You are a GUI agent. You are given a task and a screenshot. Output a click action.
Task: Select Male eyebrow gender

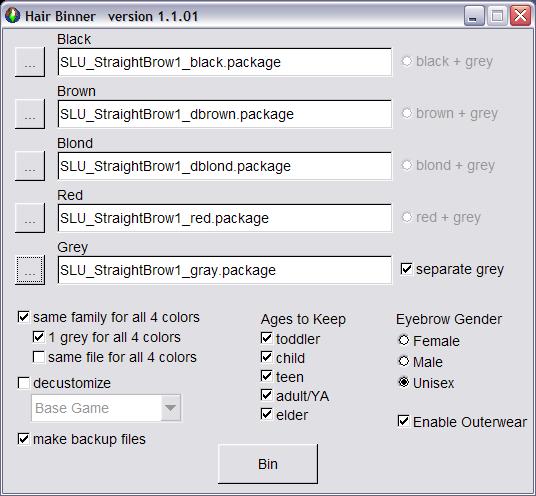click(404, 361)
